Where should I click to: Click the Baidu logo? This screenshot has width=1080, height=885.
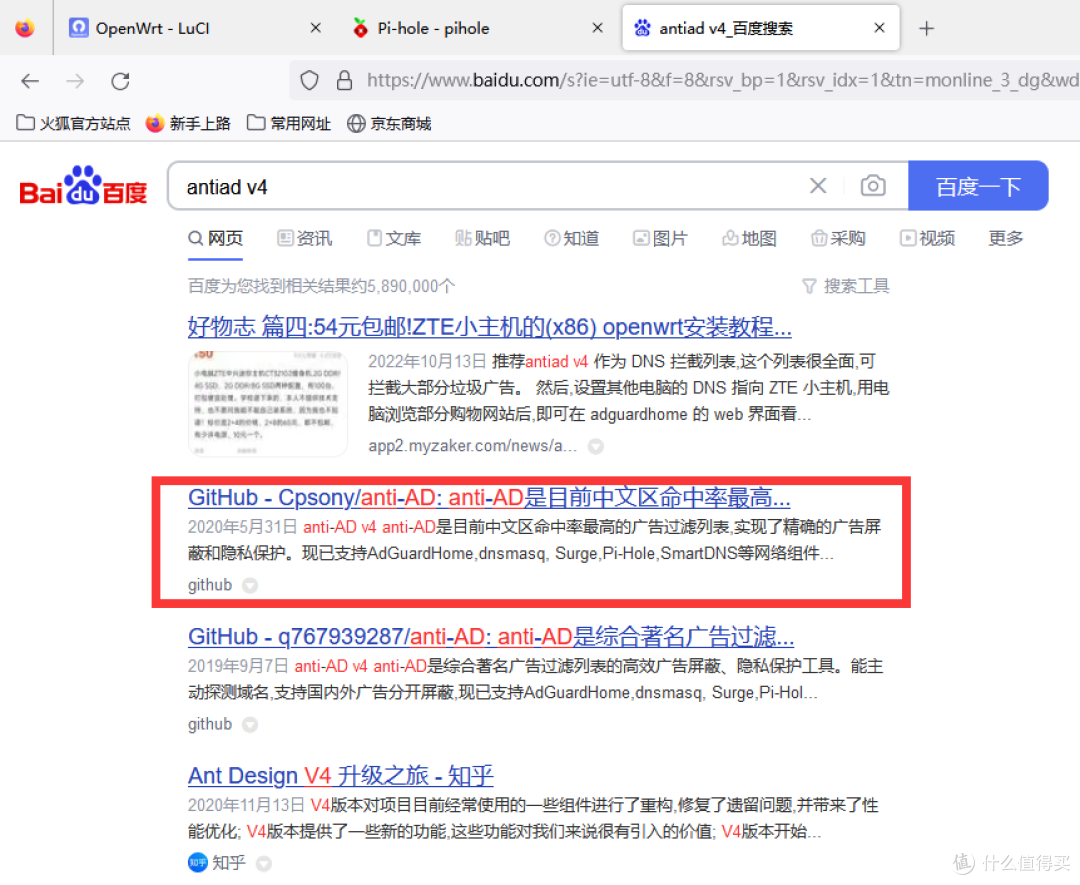point(83,186)
